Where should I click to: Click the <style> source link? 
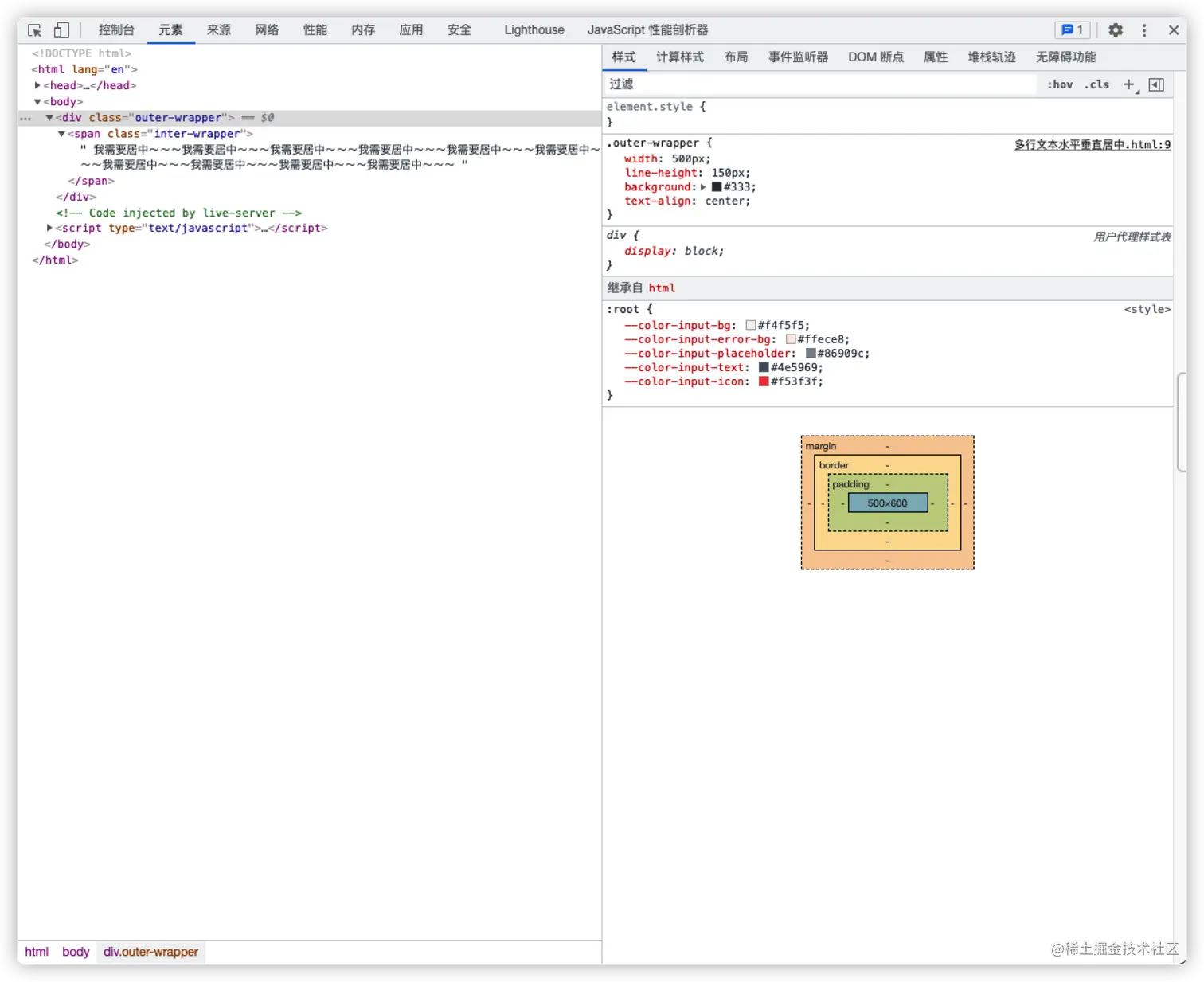[1147, 309]
